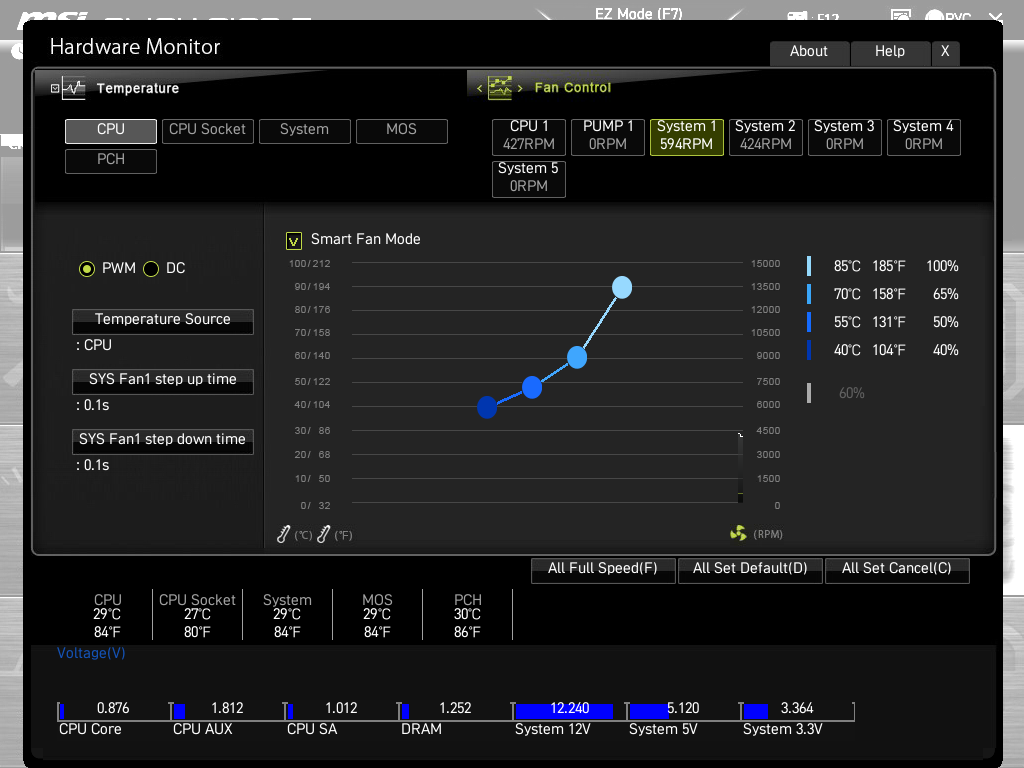The width and height of the screenshot is (1024, 768).
Task: Click the 55°C 50% legend color bar
Action: (809, 322)
